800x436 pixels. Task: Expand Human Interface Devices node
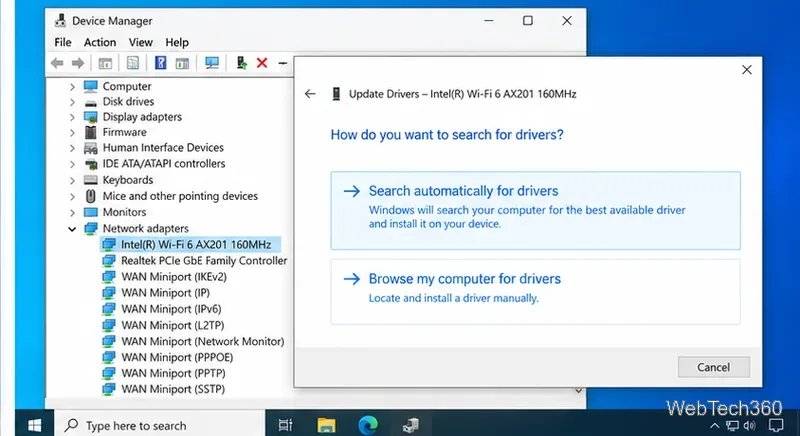click(x=72, y=148)
